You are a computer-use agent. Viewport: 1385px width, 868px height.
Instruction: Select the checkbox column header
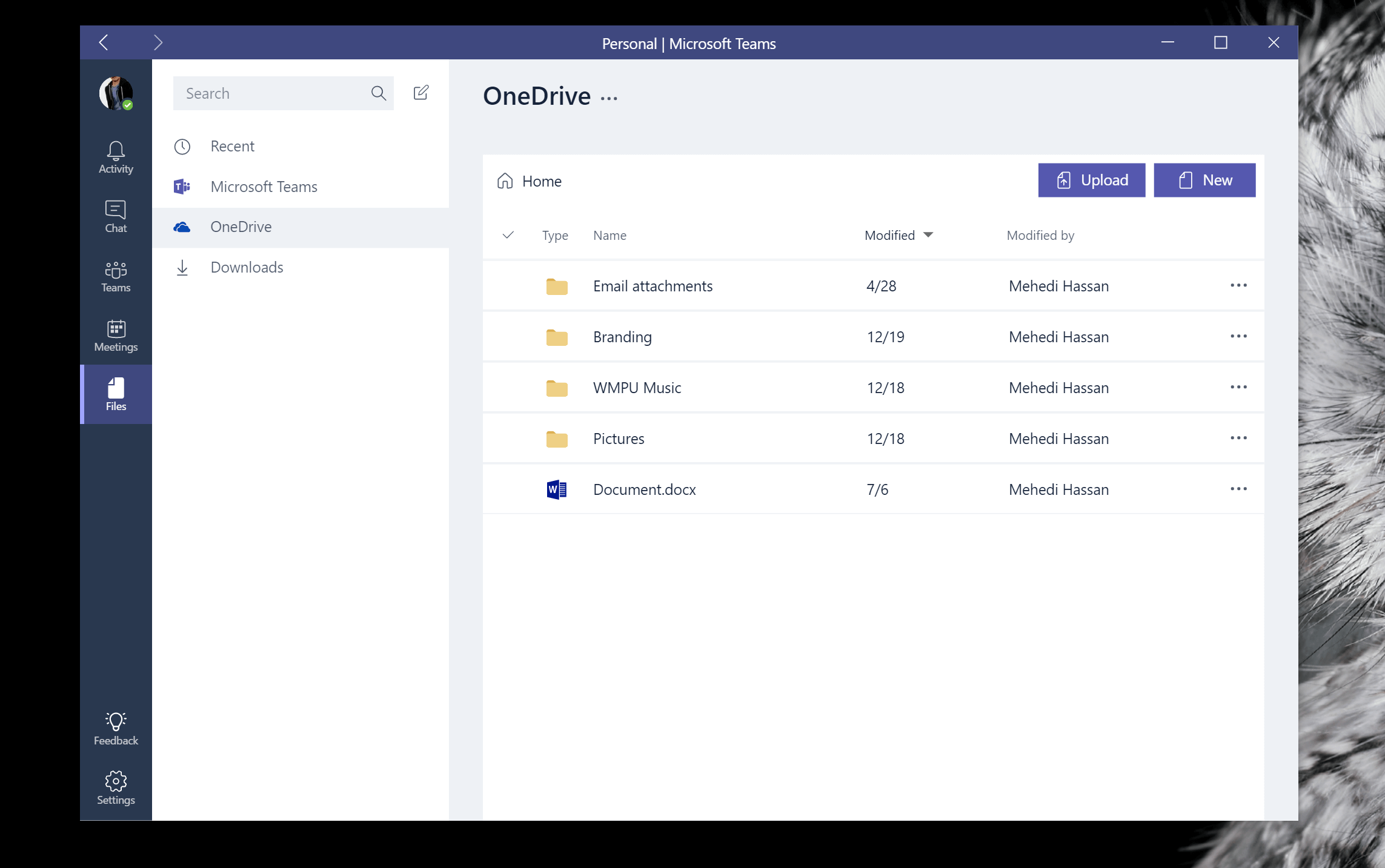(508, 234)
